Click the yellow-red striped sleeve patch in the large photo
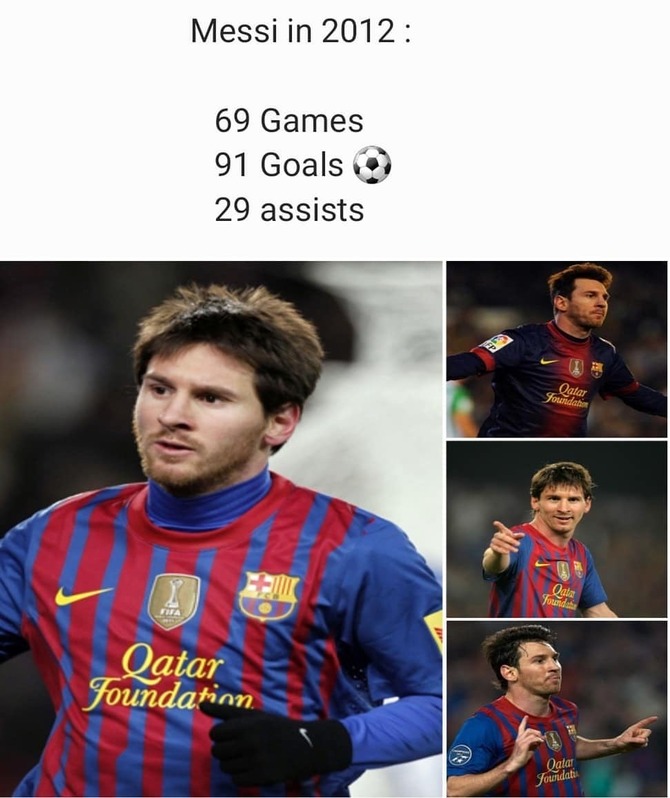The width and height of the screenshot is (670, 798). coord(434,630)
